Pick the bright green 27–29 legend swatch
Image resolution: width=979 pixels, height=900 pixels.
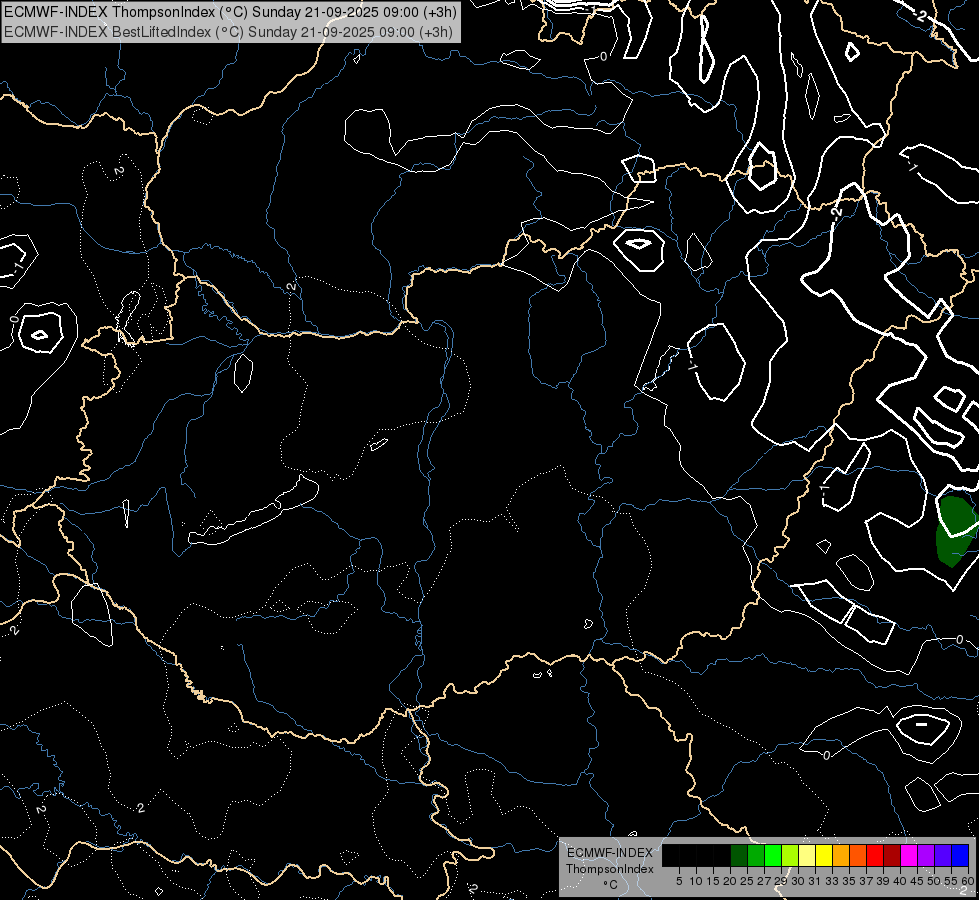click(773, 856)
